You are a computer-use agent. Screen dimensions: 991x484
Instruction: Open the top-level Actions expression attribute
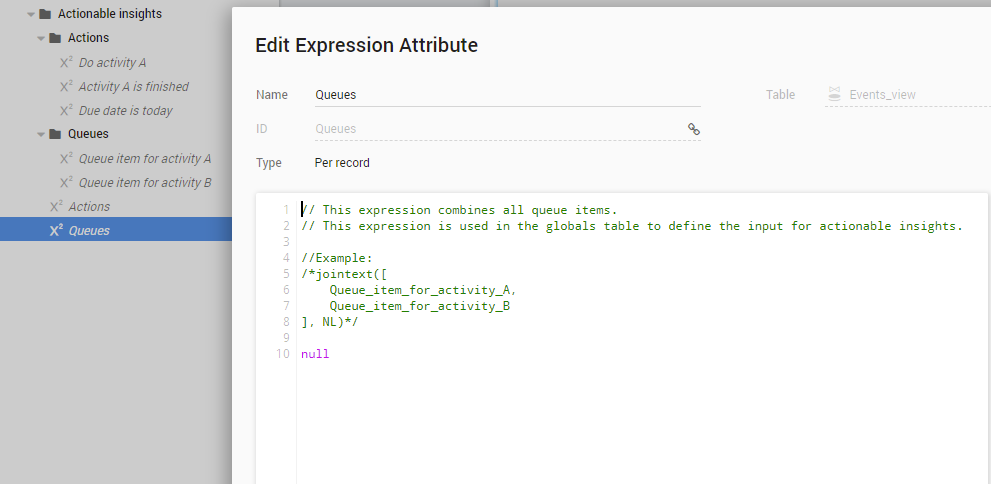tap(89, 206)
